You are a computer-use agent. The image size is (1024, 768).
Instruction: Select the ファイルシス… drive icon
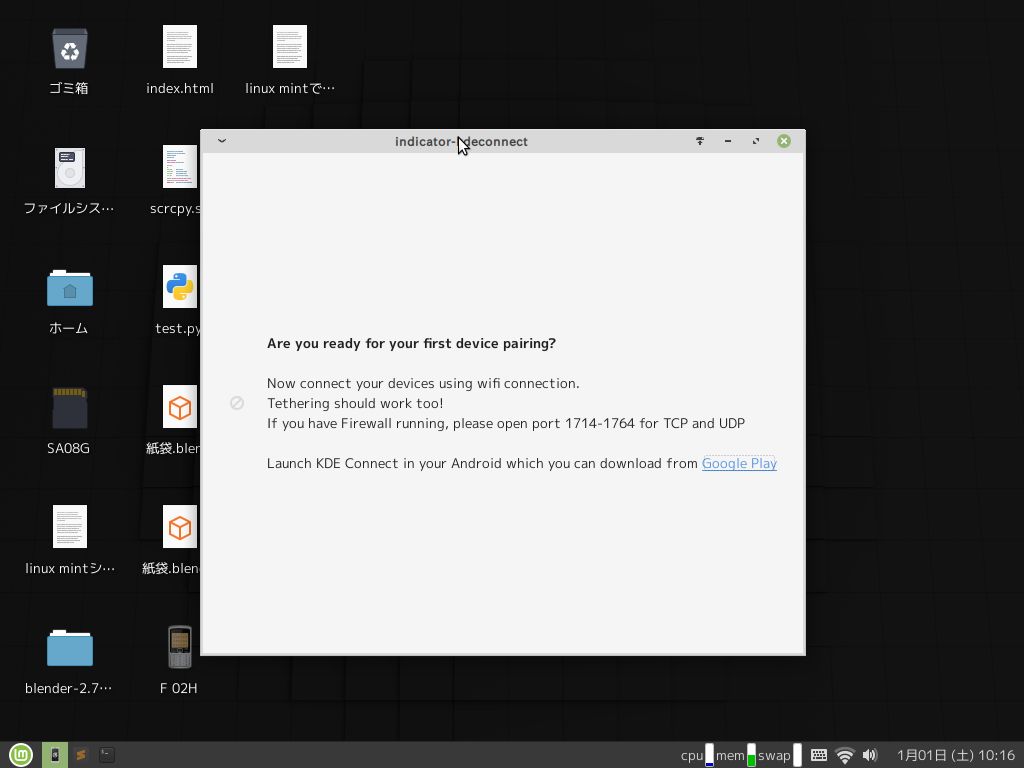click(x=69, y=167)
